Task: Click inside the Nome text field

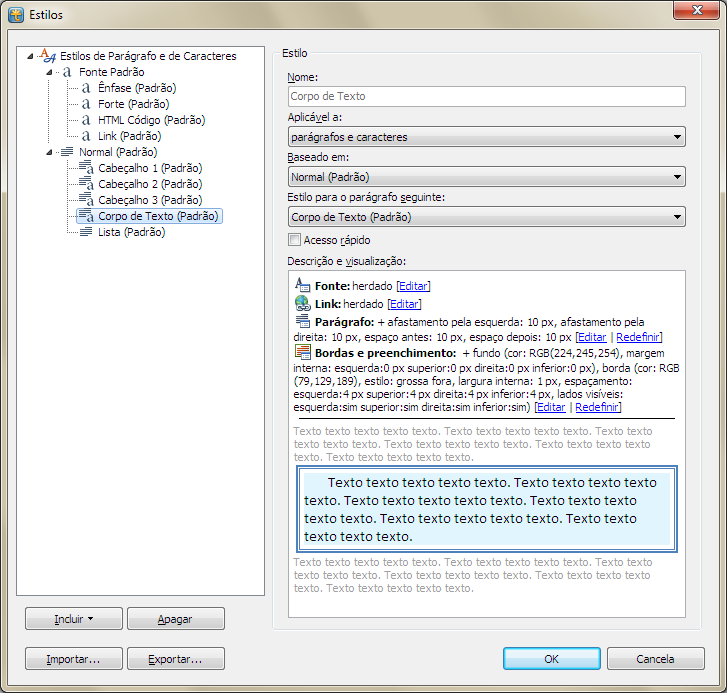Action: coord(485,97)
